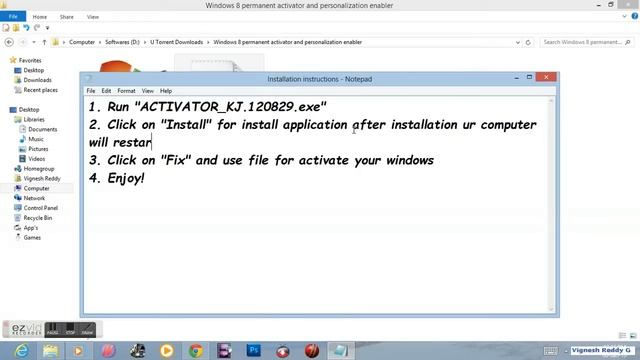
Task: Open the View ribbon tab in Explorer
Action: [x=93, y=17]
